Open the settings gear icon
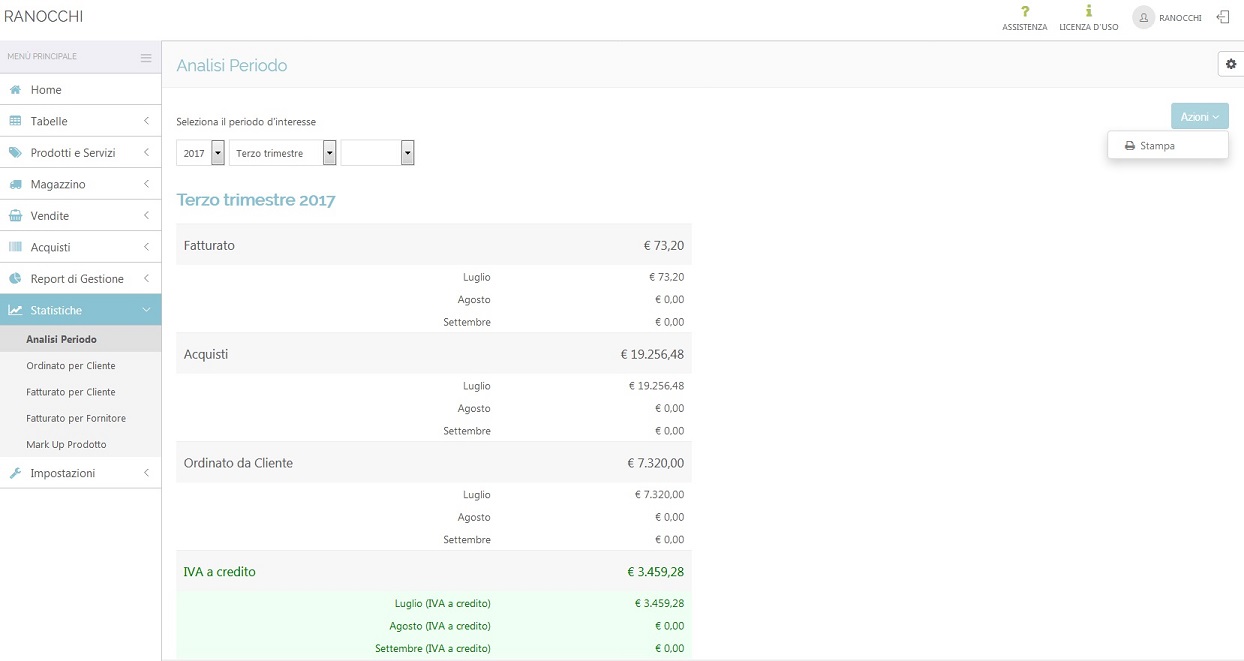The height and width of the screenshot is (661, 1244). point(1230,64)
